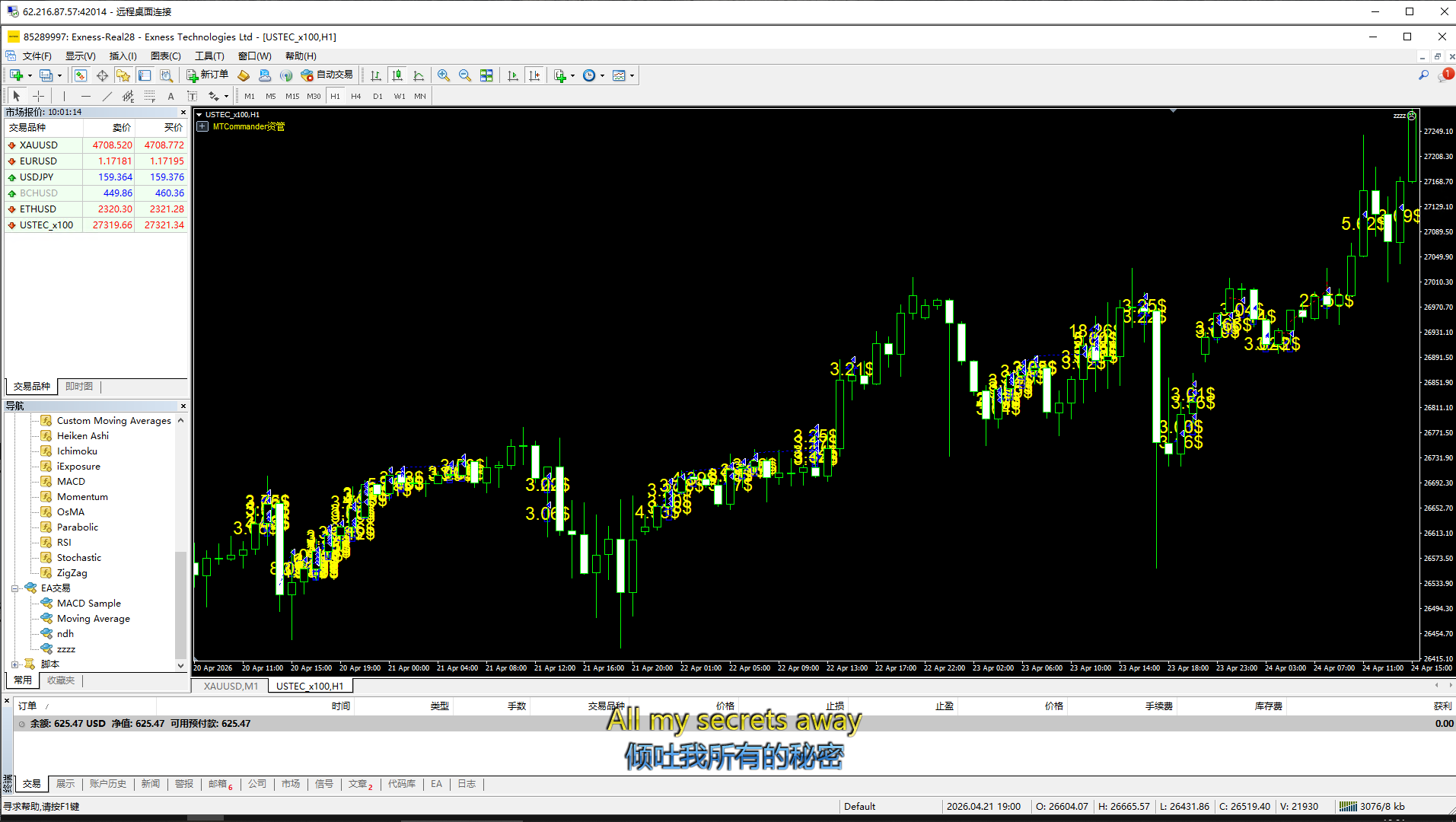
Task: Select the vertical line drawing tool
Action: (65, 96)
